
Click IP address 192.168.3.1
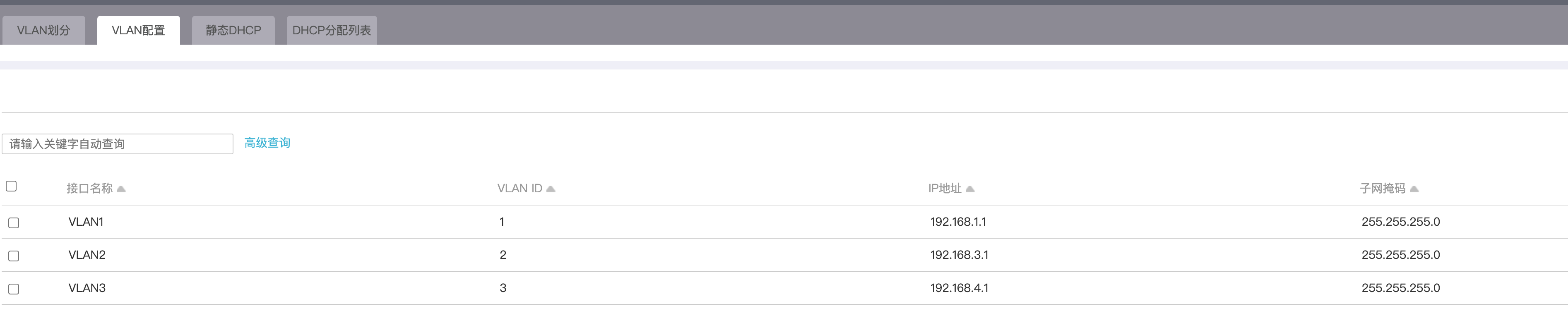960,255
